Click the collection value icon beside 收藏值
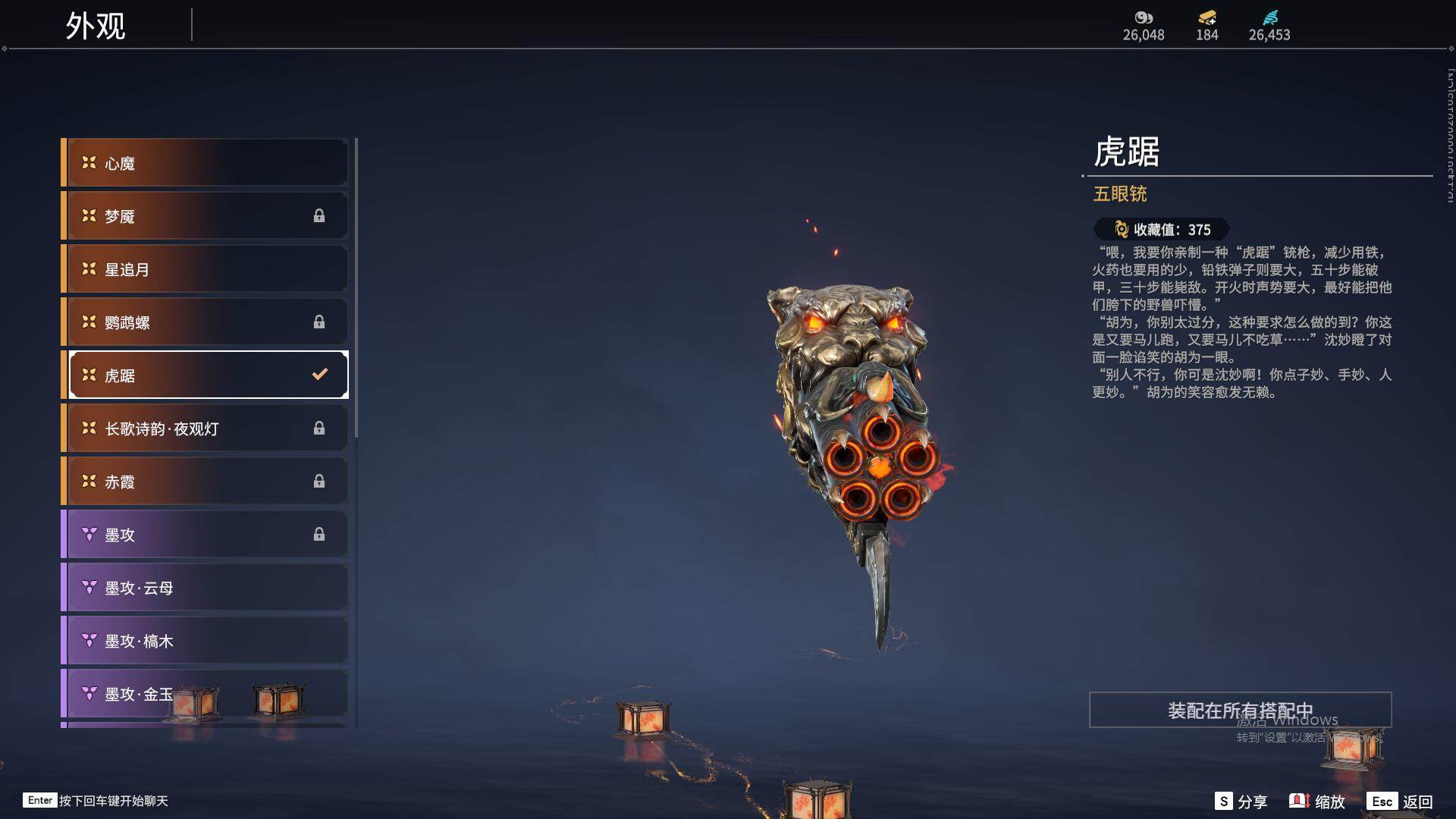The image size is (1456, 819). [1121, 229]
